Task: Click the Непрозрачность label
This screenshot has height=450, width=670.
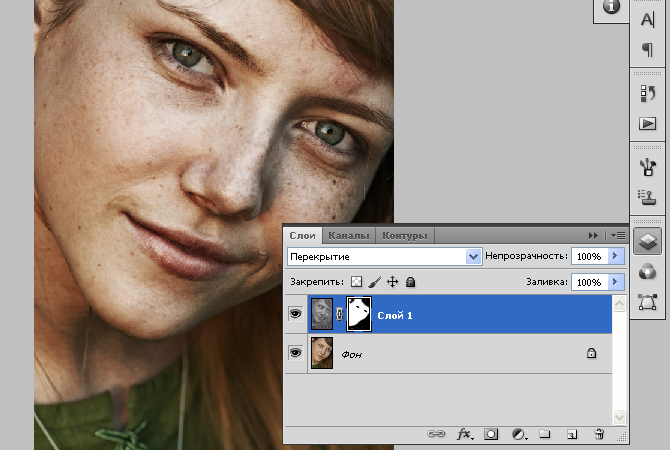Action: click(526, 256)
